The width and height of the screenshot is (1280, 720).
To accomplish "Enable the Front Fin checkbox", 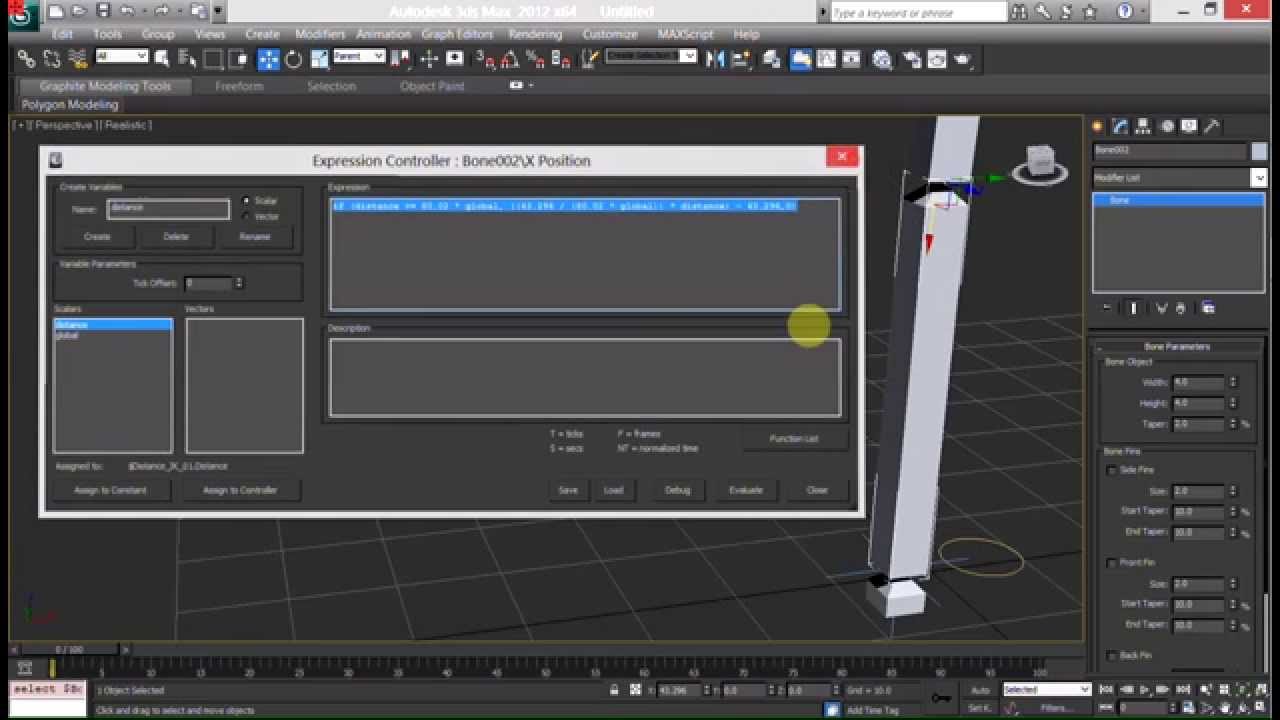I will pos(1112,563).
